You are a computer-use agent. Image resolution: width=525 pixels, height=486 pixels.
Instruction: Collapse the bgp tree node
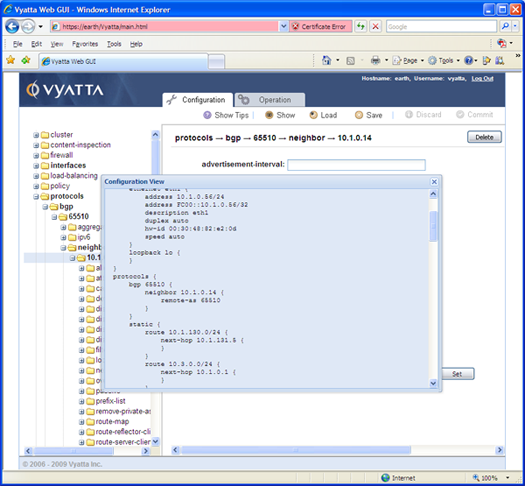(45, 207)
